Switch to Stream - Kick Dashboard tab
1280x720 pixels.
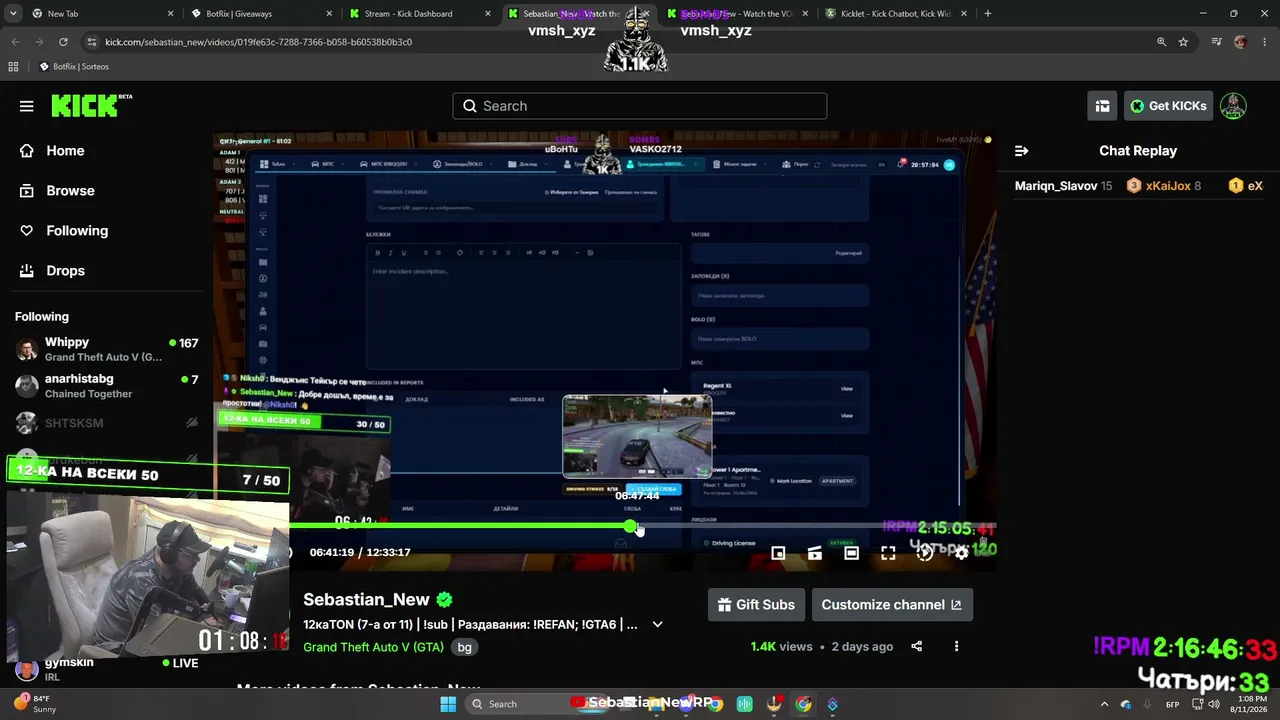click(418, 14)
